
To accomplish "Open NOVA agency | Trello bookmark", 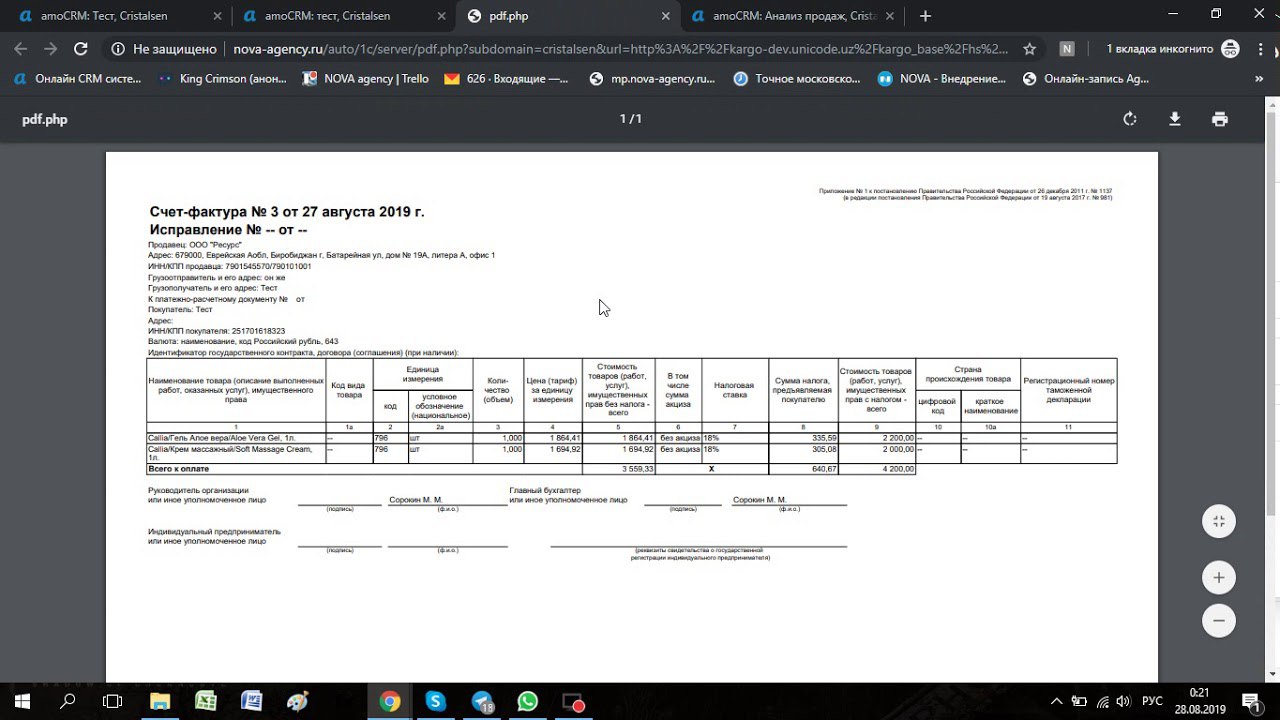I will pos(365,79).
